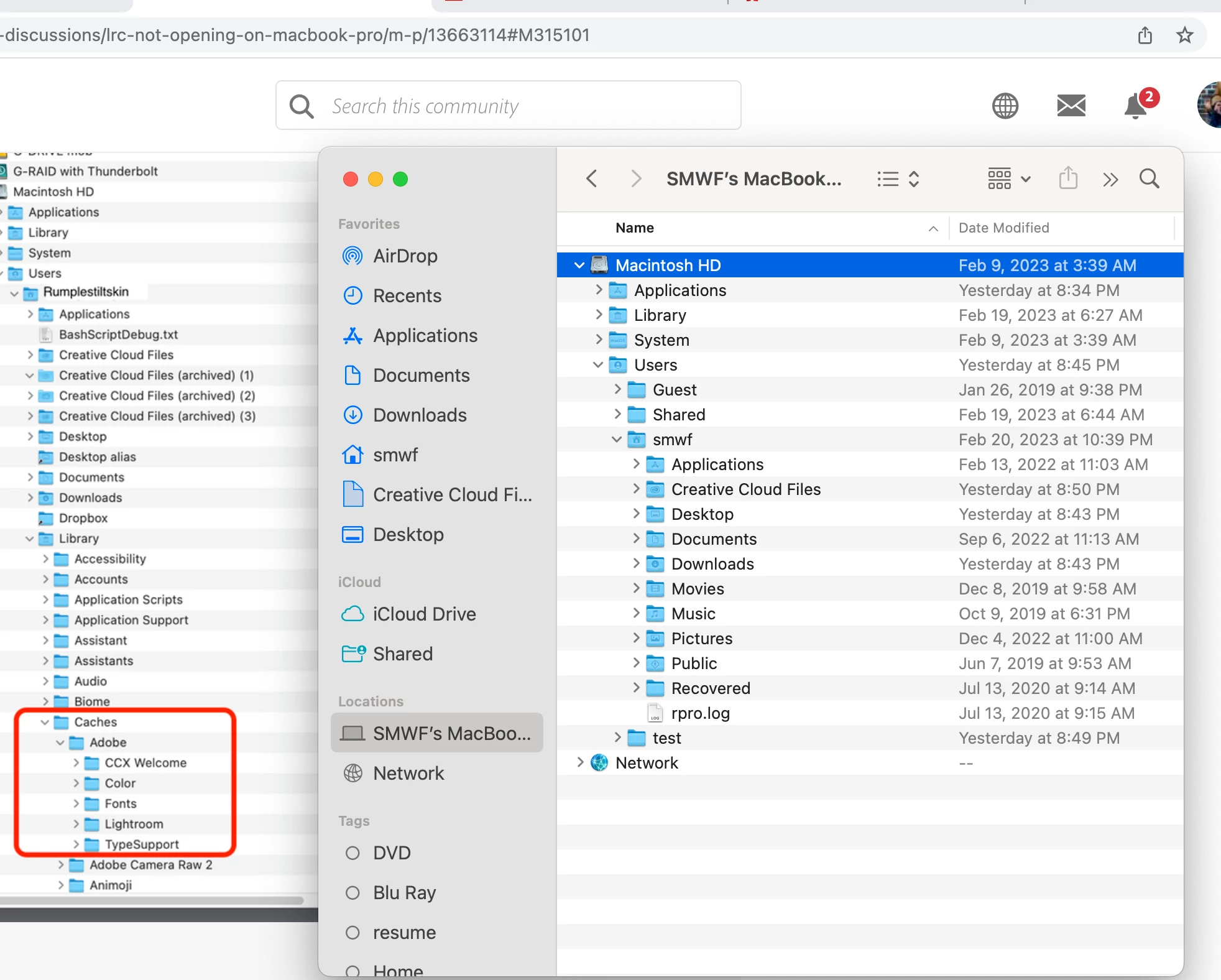Open the mail envelope icon
Viewport: 1221px width, 980px height.
(1071, 106)
